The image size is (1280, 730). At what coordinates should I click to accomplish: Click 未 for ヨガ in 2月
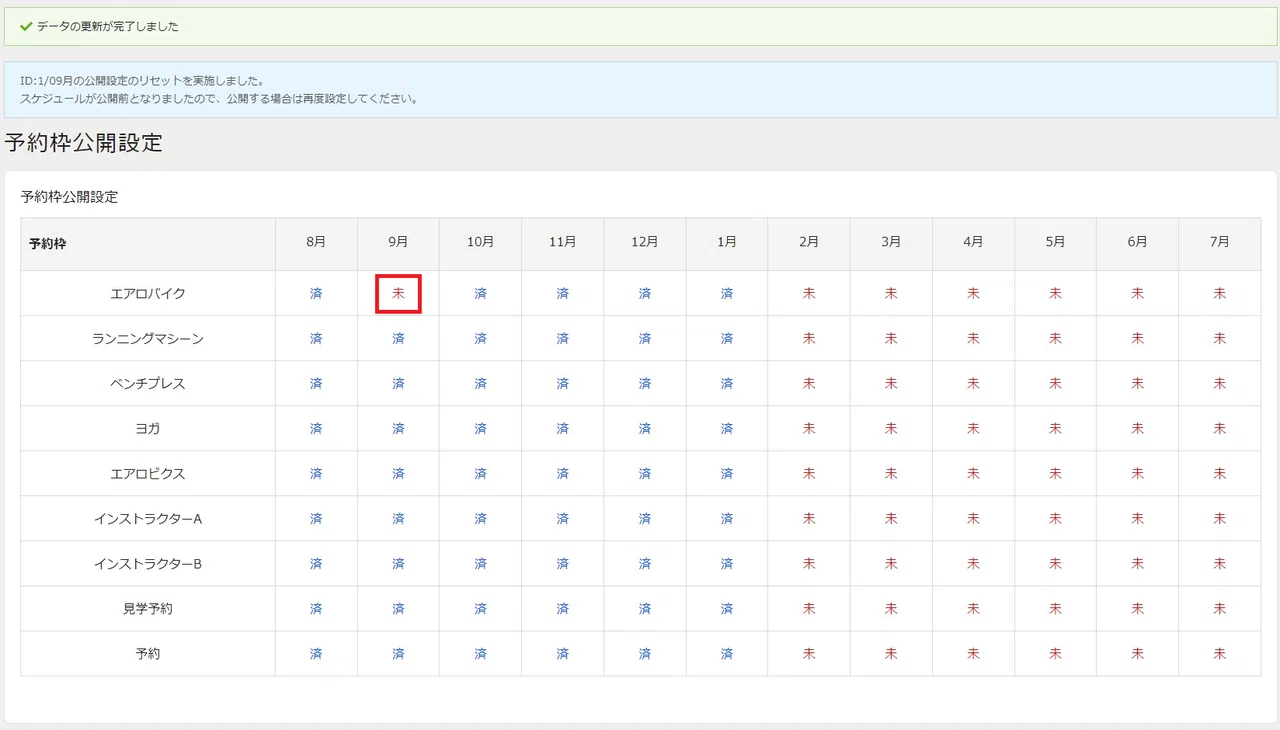click(809, 429)
